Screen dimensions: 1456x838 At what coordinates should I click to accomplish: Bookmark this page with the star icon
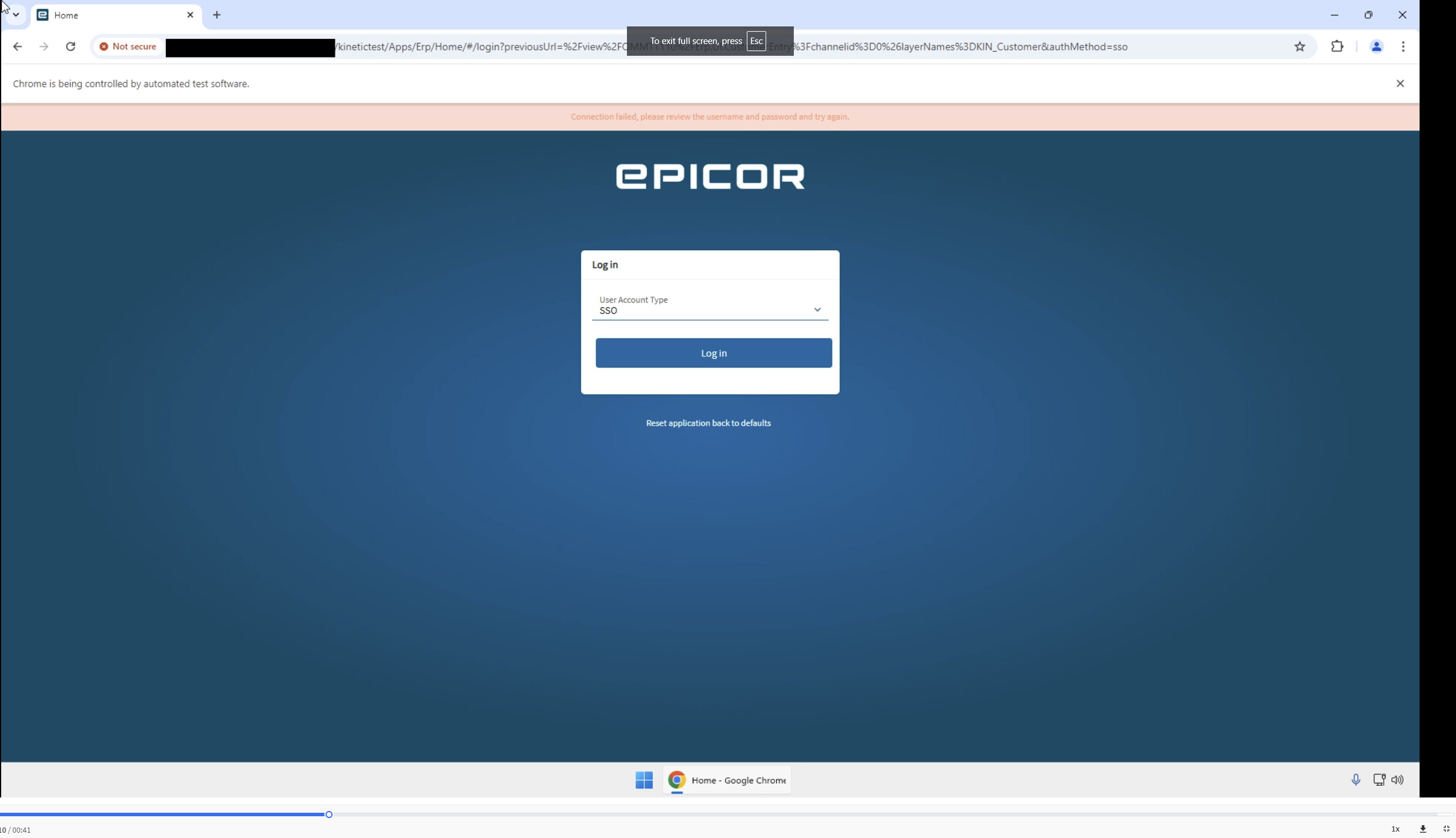tap(1300, 46)
